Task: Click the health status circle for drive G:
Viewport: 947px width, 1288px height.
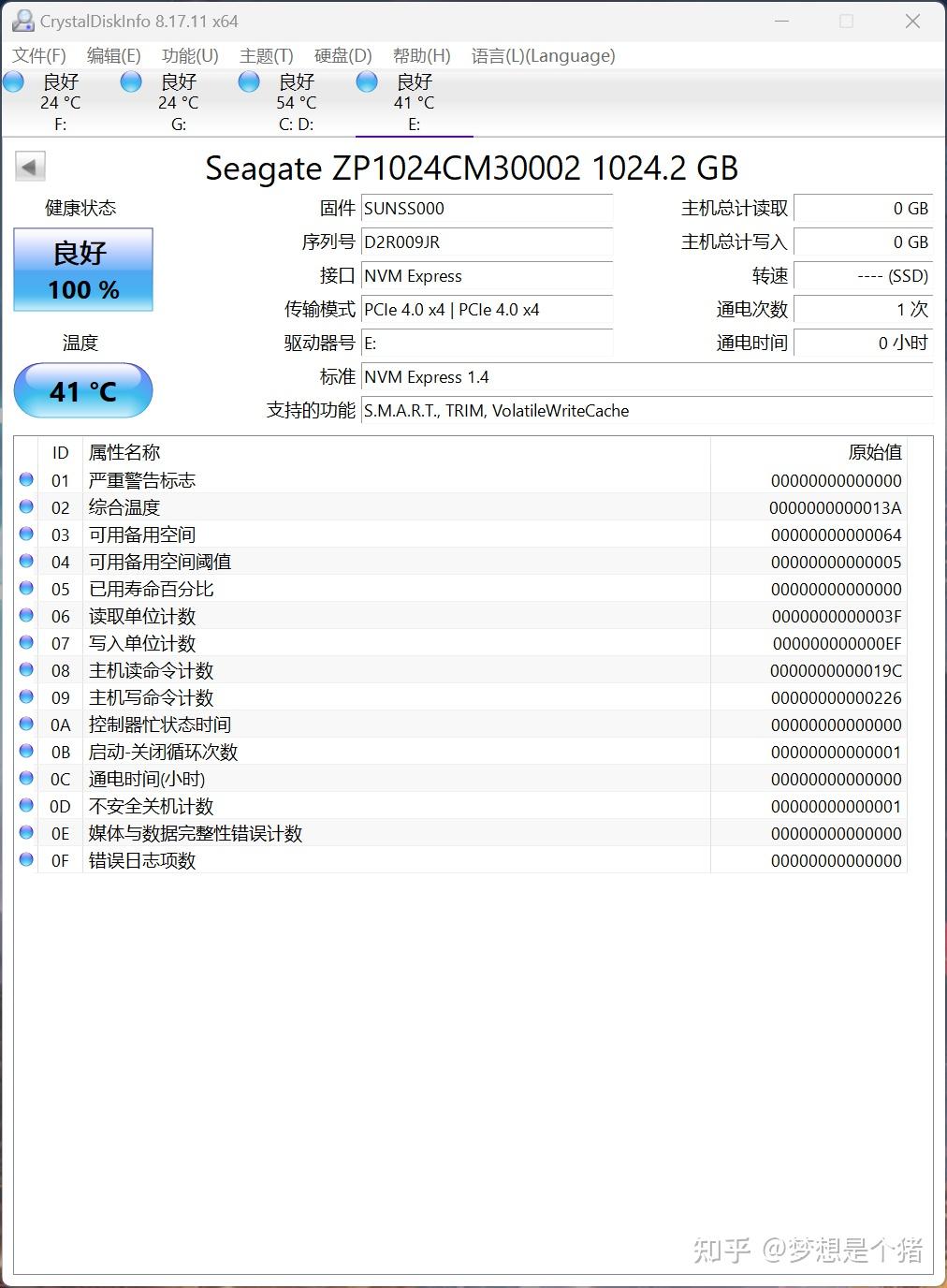Action: point(131,81)
